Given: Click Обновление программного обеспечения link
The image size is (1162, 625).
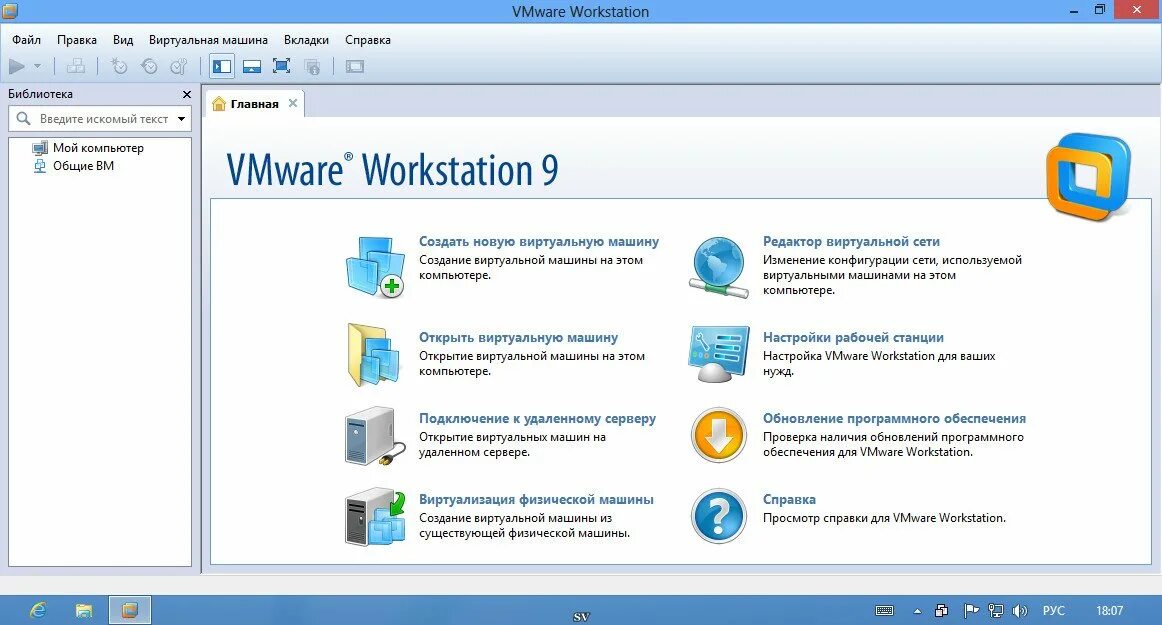Looking at the screenshot, I should pos(894,418).
